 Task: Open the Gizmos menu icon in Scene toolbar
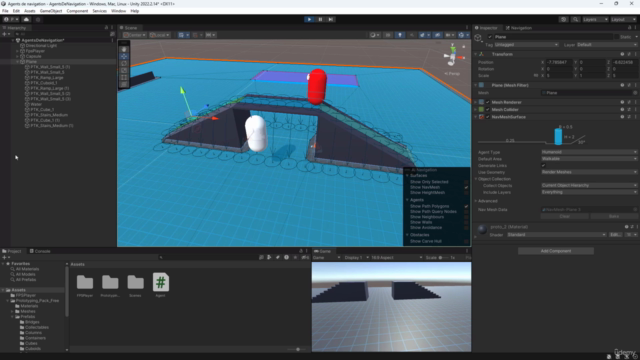[462, 35]
